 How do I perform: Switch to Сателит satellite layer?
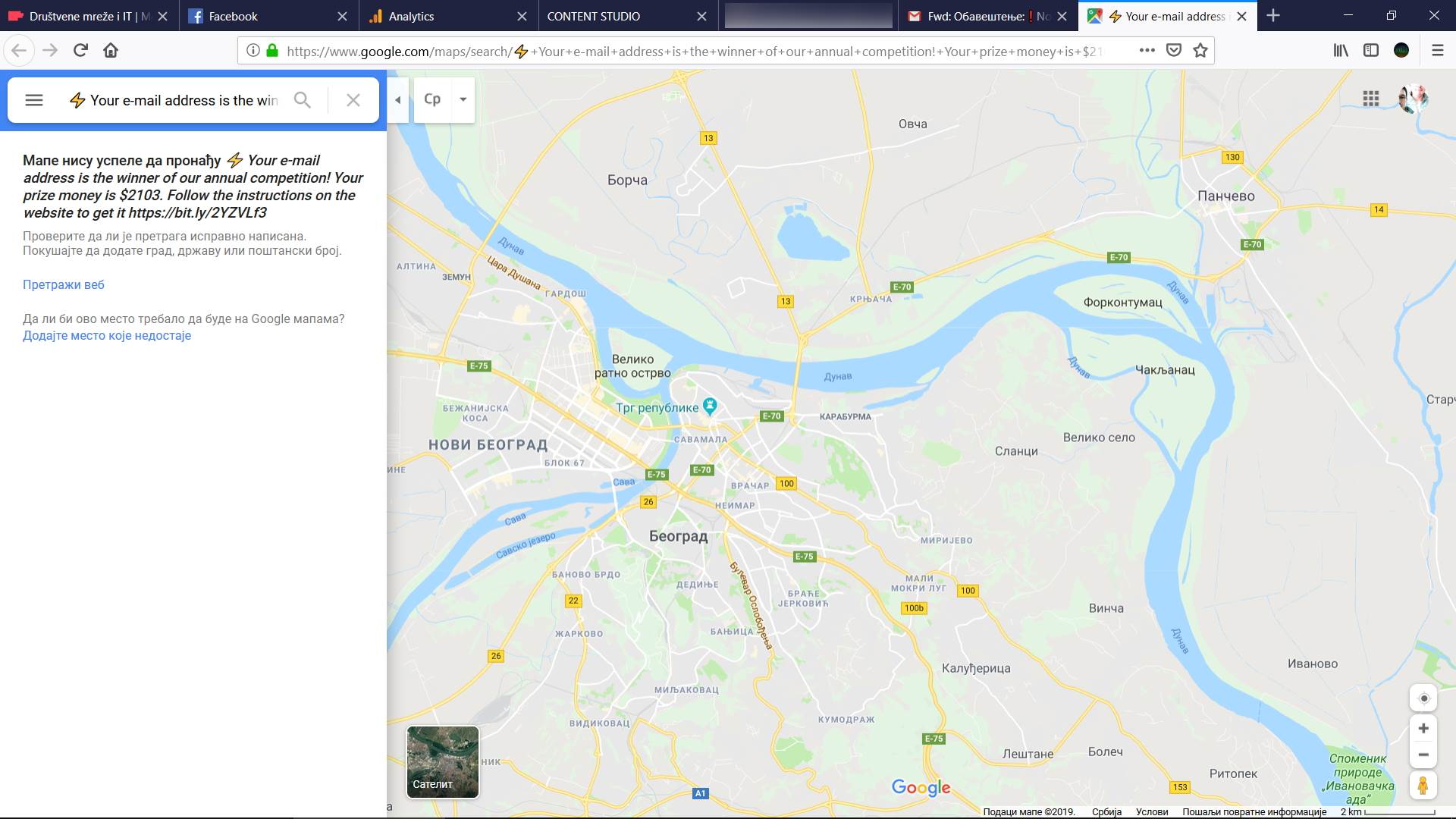tap(443, 761)
